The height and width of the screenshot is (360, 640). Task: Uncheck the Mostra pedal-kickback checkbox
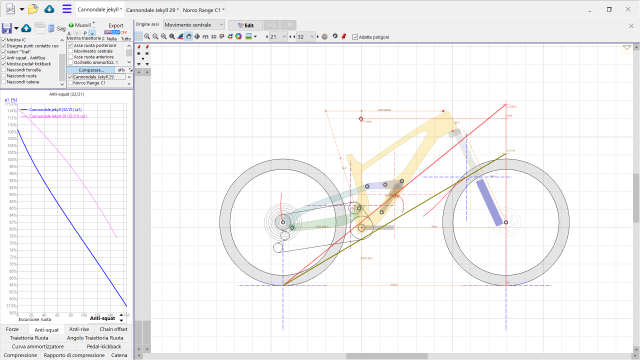4,64
